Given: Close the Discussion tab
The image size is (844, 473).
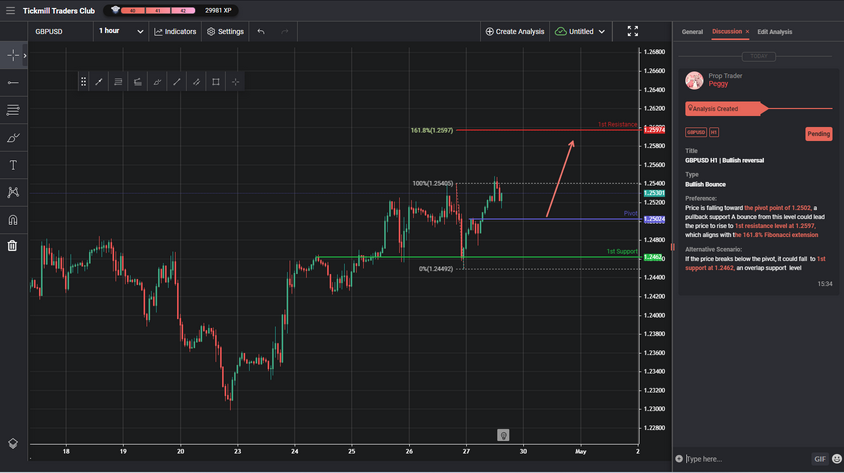Looking at the screenshot, I should click(747, 32).
